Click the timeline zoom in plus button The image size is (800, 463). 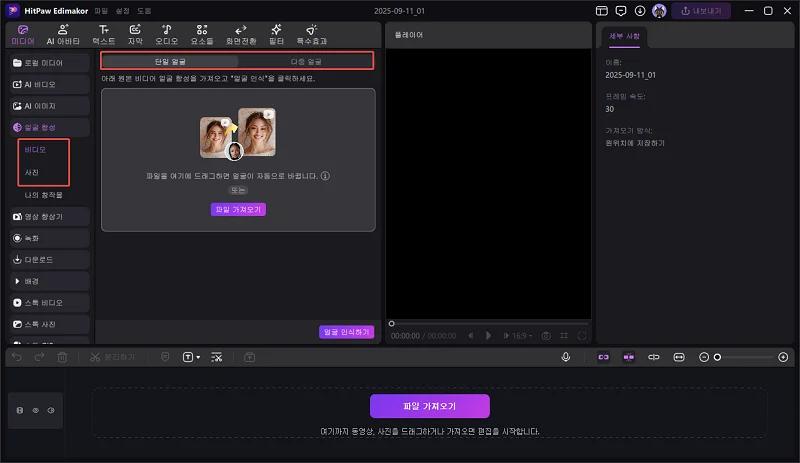point(783,357)
